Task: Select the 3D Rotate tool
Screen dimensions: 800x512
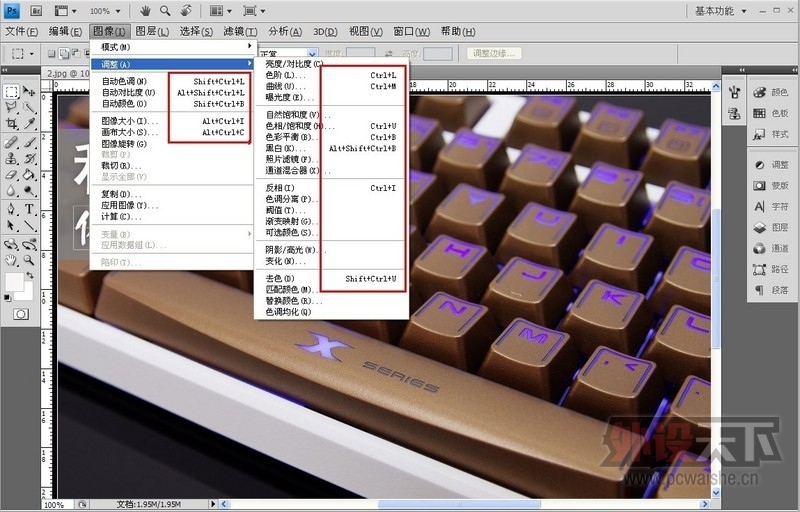Action: 11,244
